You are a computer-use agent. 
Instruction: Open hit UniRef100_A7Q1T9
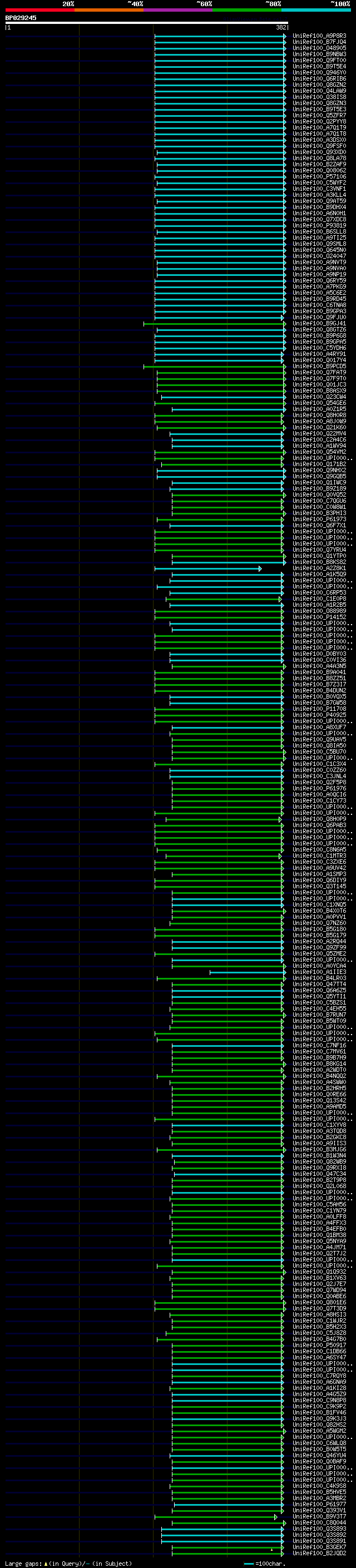click(319, 128)
